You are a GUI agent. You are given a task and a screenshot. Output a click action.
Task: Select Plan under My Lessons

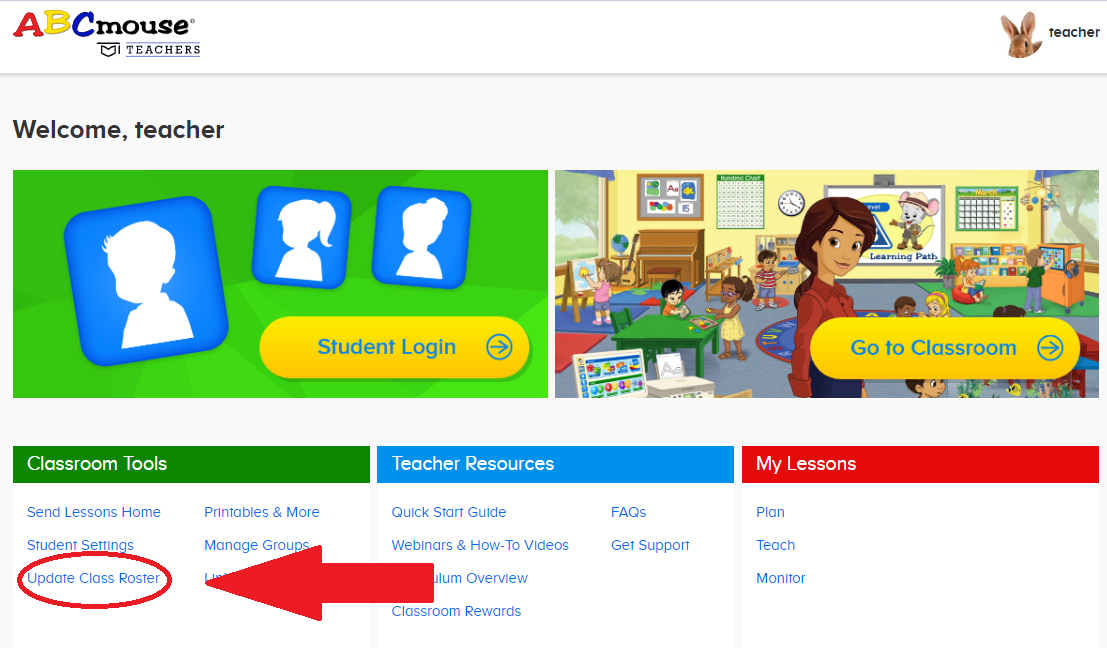(770, 512)
